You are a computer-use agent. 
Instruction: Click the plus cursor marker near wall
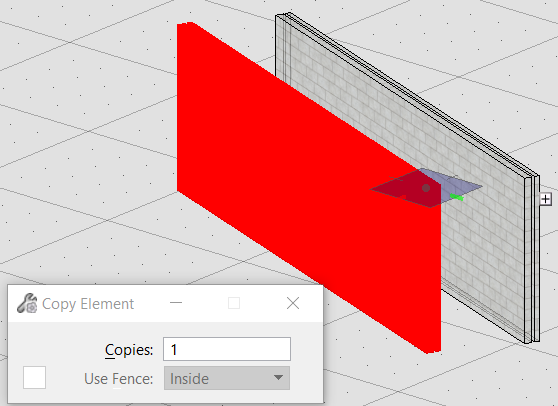[x=546, y=199]
